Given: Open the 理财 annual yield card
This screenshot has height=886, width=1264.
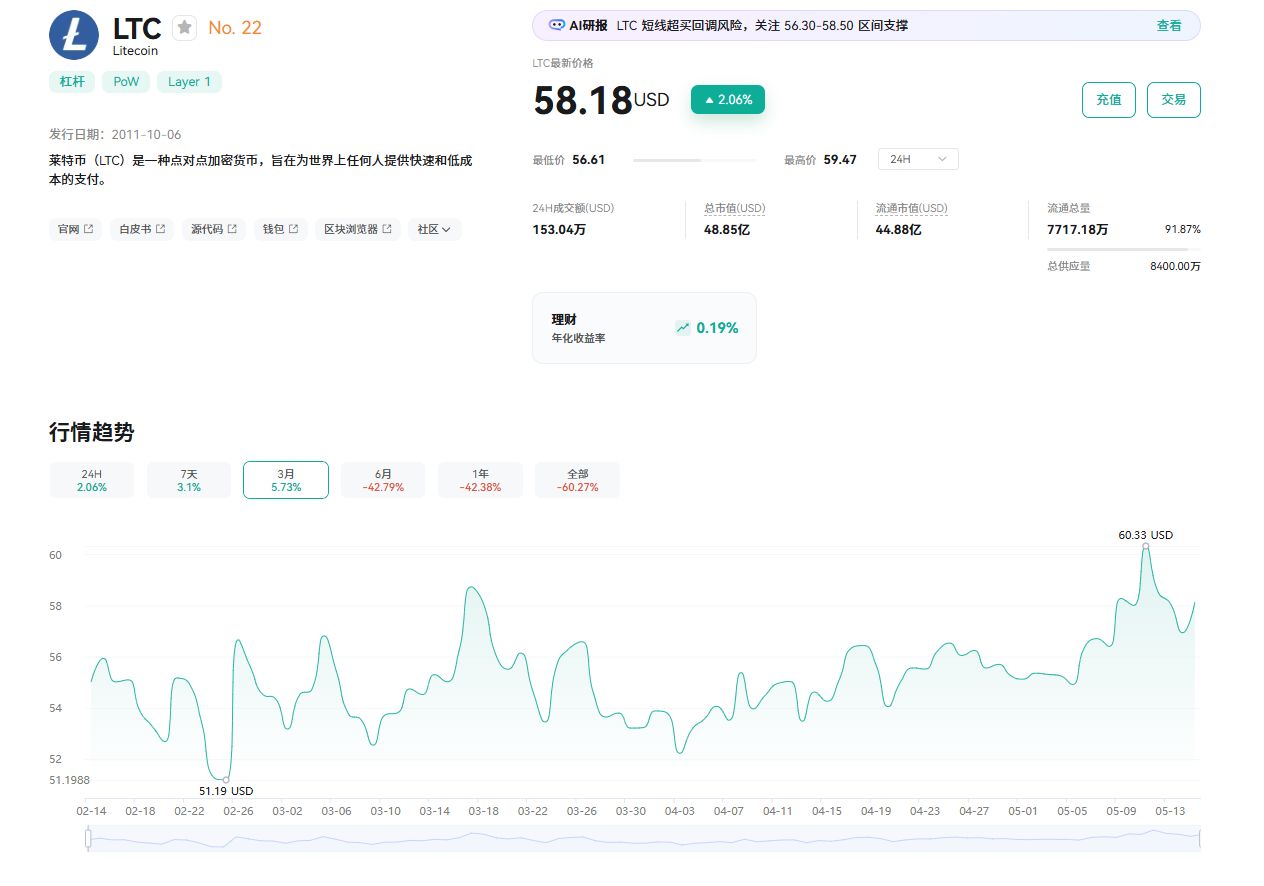Looking at the screenshot, I should [x=644, y=328].
